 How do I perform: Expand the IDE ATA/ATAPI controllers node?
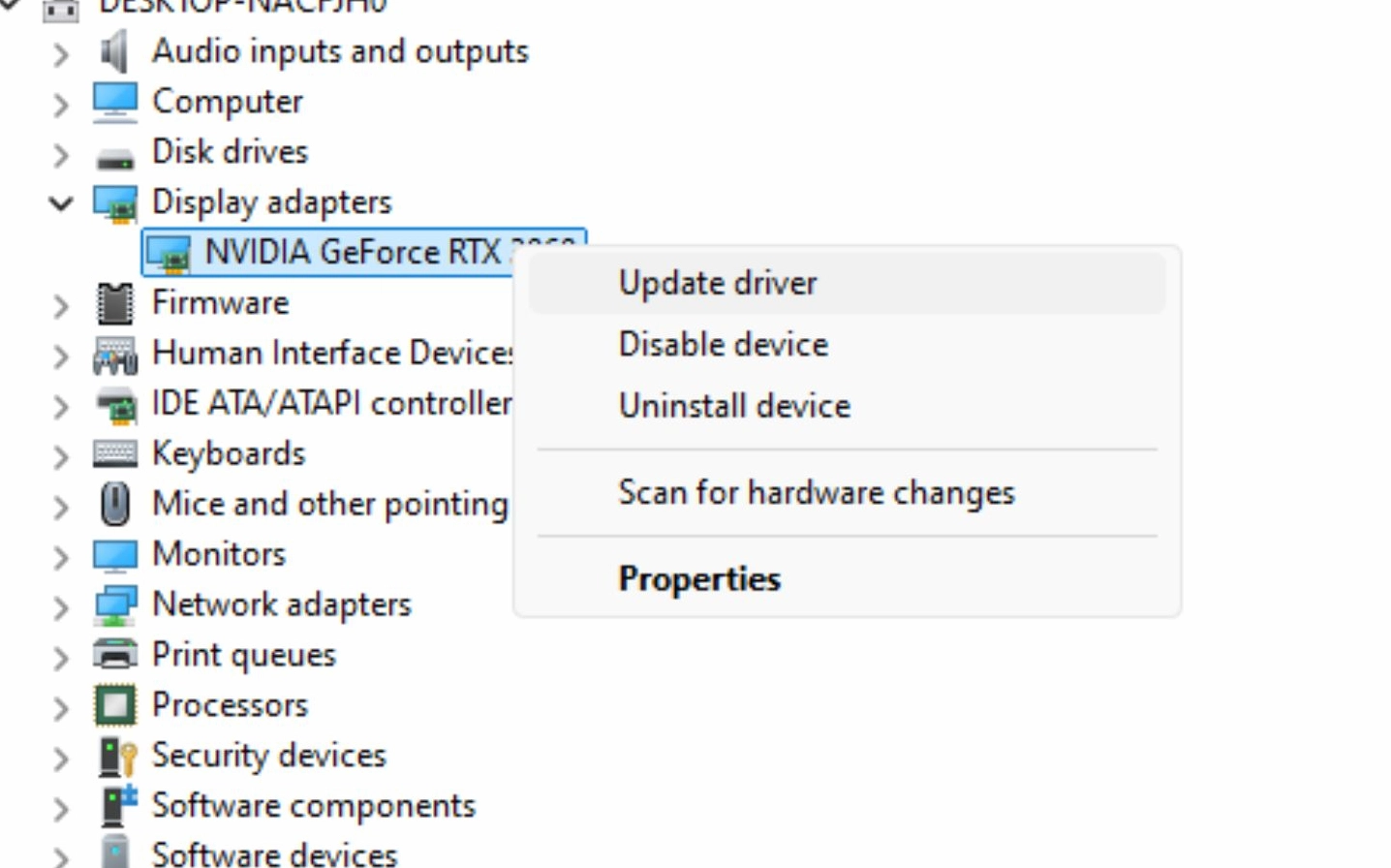pyautogui.click(x=60, y=403)
